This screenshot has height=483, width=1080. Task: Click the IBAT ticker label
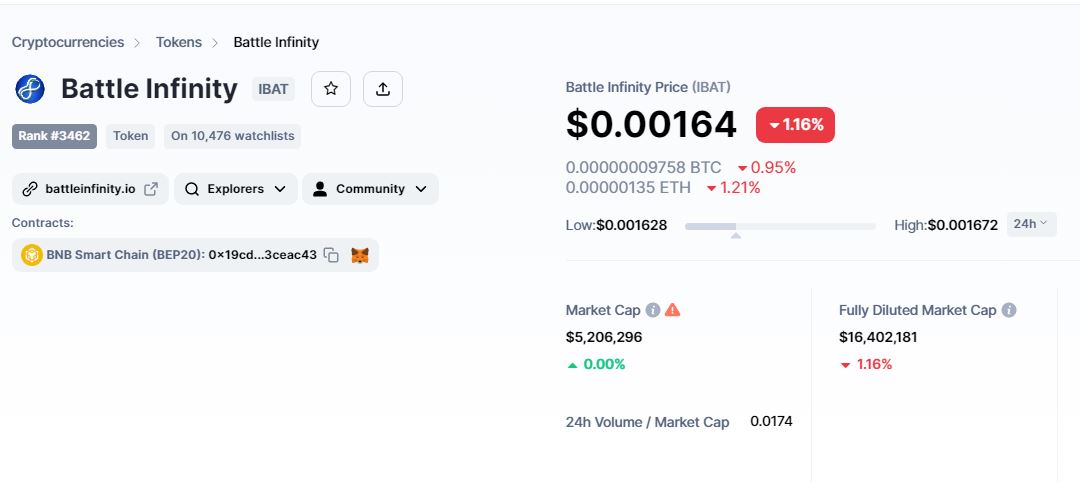273,89
